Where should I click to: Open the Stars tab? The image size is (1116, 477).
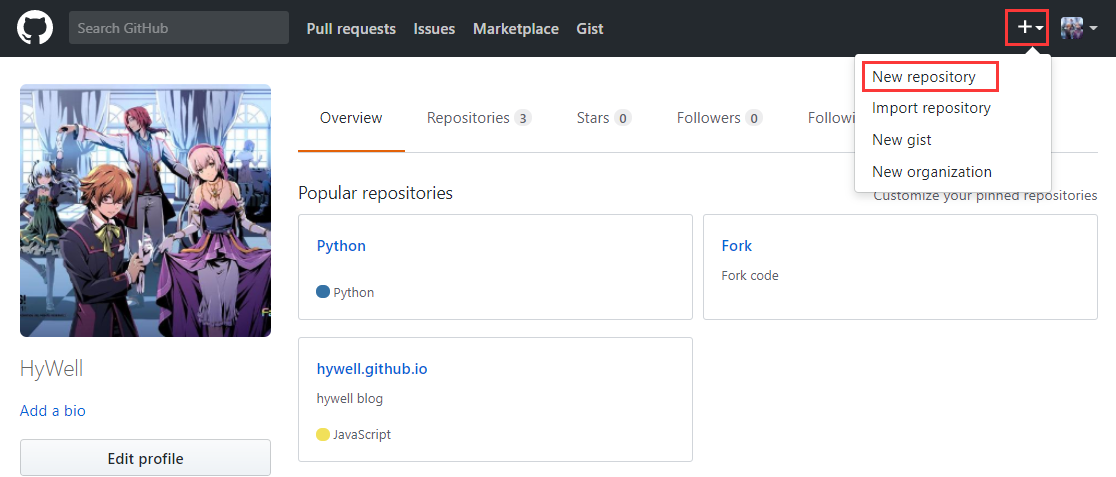(604, 118)
